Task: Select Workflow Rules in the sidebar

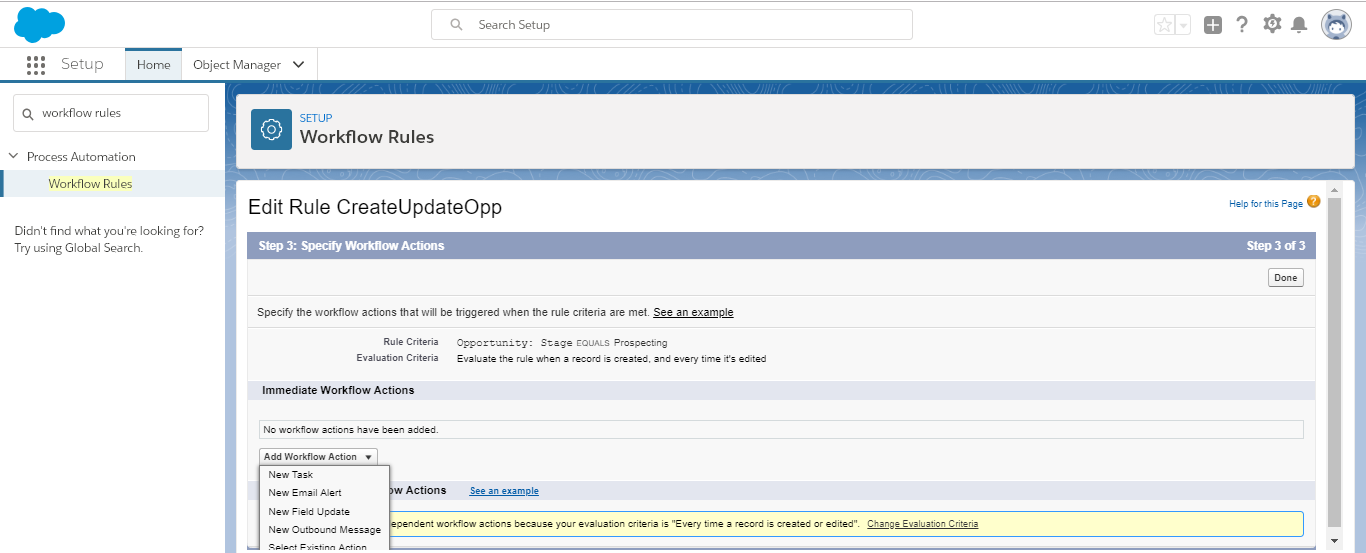Action: pos(90,184)
